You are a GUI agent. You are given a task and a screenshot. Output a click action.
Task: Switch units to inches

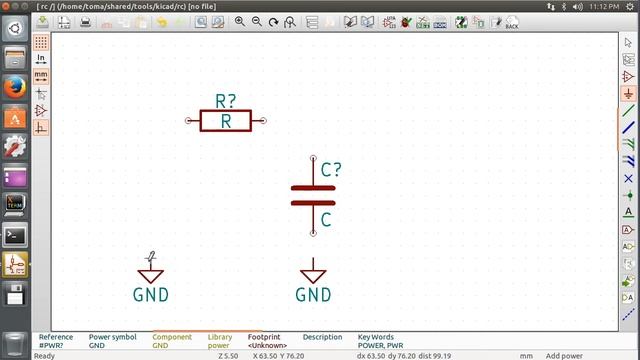point(41,59)
